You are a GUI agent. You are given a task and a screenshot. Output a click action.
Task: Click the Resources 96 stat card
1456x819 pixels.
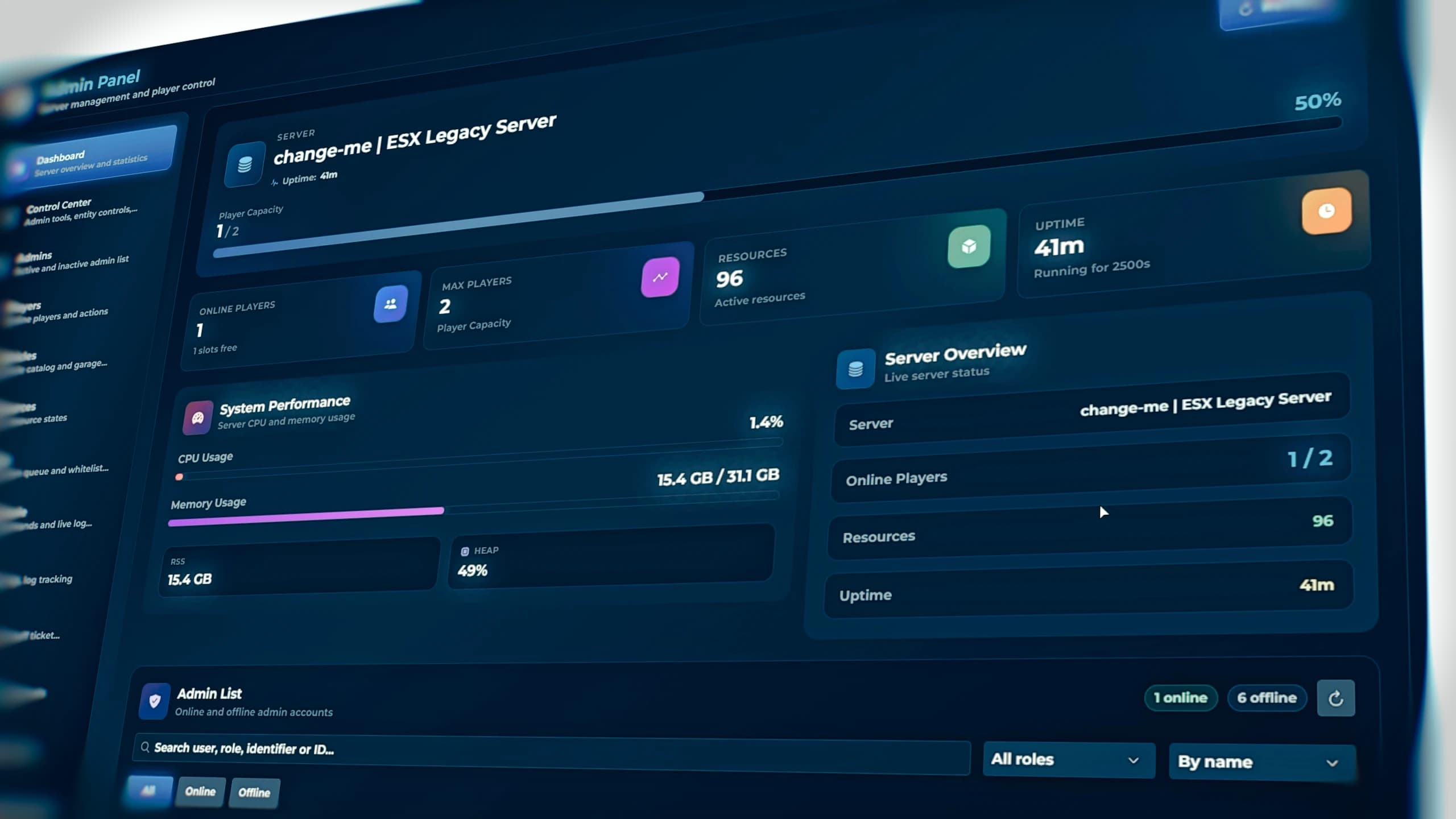tap(853, 267)
